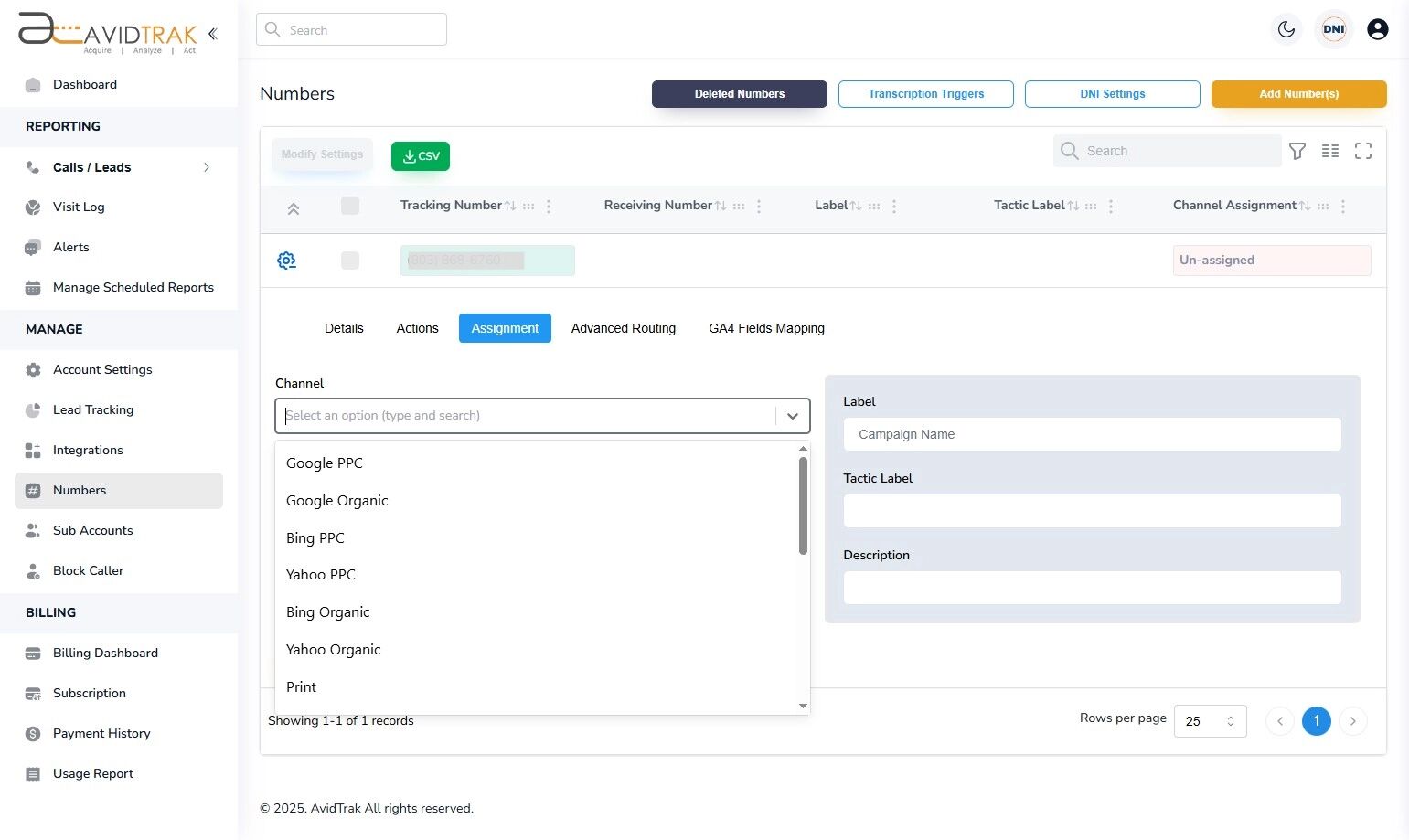1409x840 pixels.
Task: Click the Deleted Numbers button
Action: click(740, 94)
